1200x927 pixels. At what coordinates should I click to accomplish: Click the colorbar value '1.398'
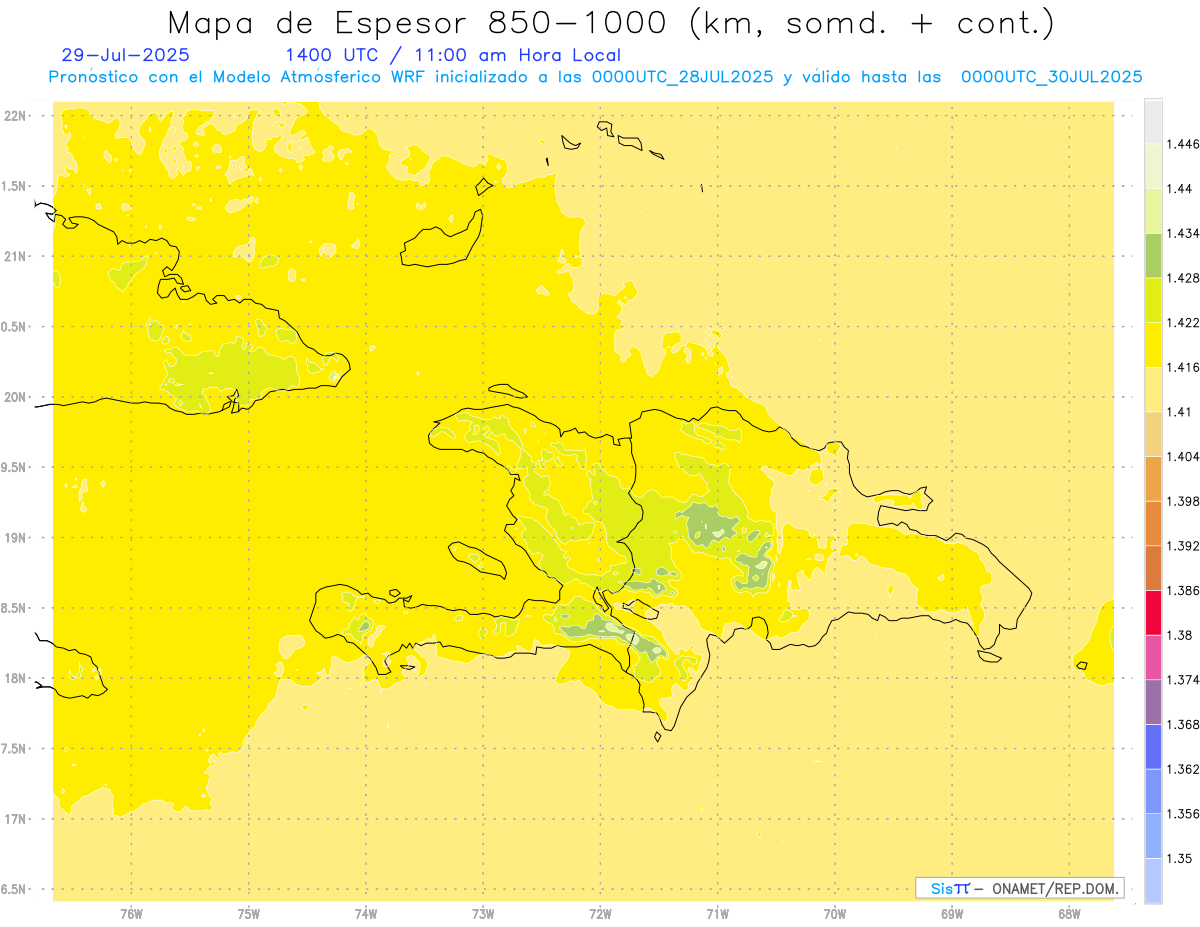(x=1183, y=501)
